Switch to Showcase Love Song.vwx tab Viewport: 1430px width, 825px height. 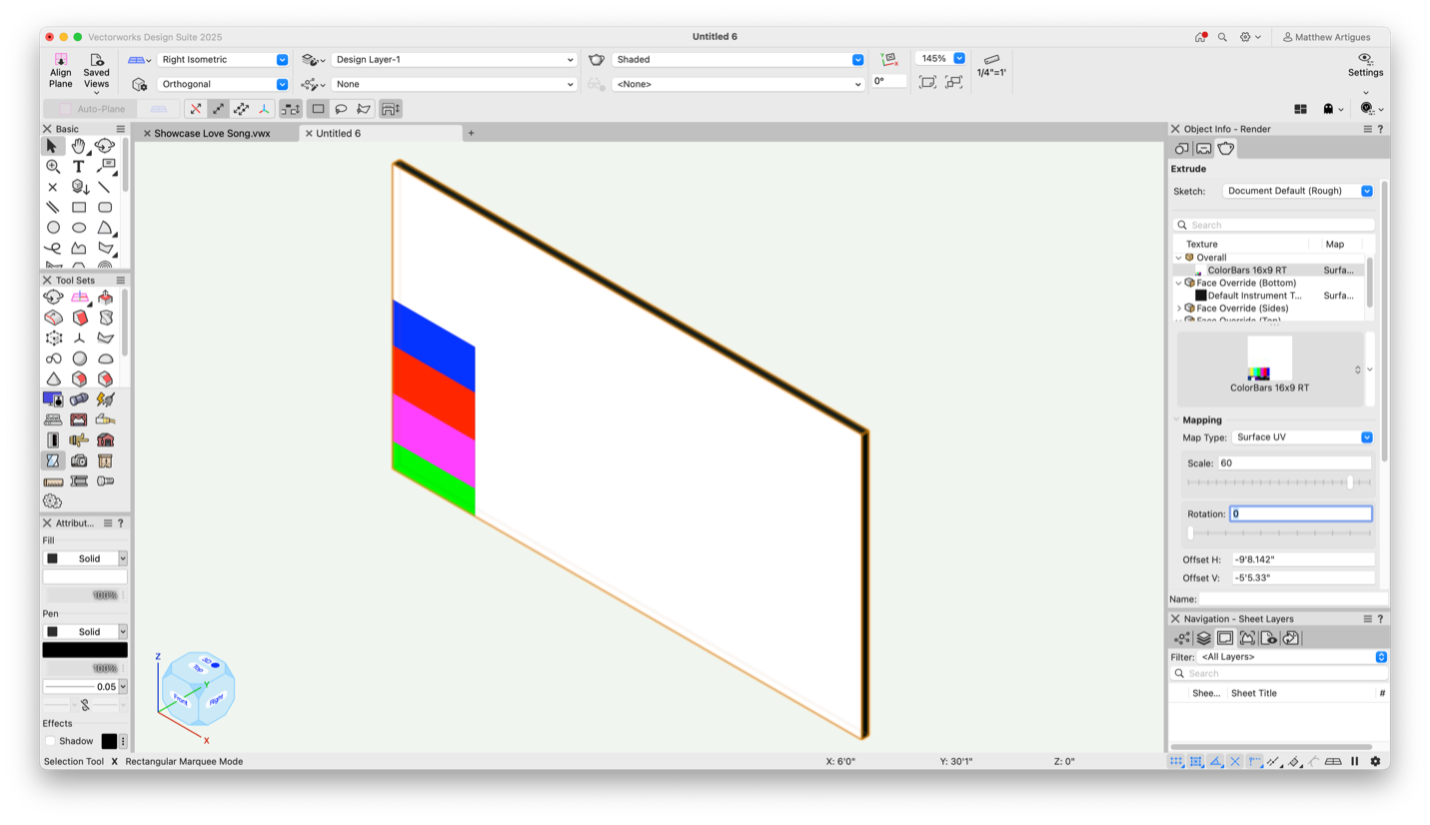pos(212,133)
